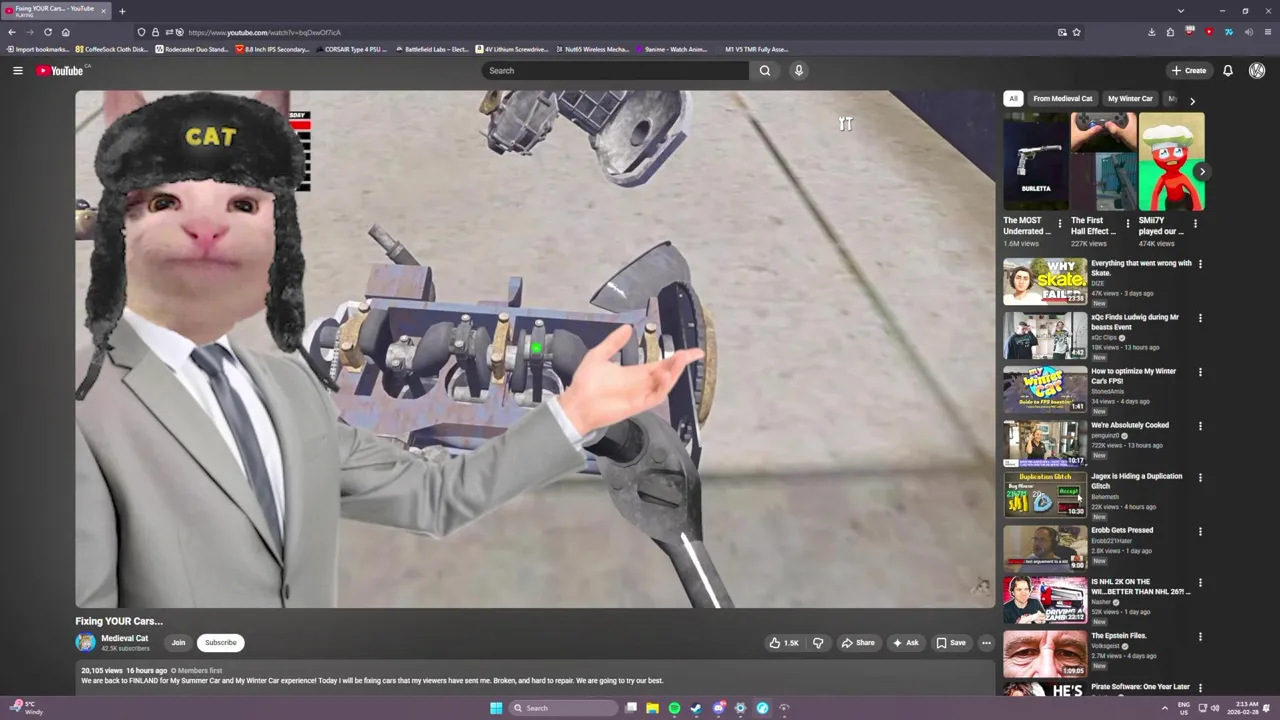This screenshot has width=1280, height=720.
Task: Go to browser home page
Action: pyautogui.click(x=65, y=32)
